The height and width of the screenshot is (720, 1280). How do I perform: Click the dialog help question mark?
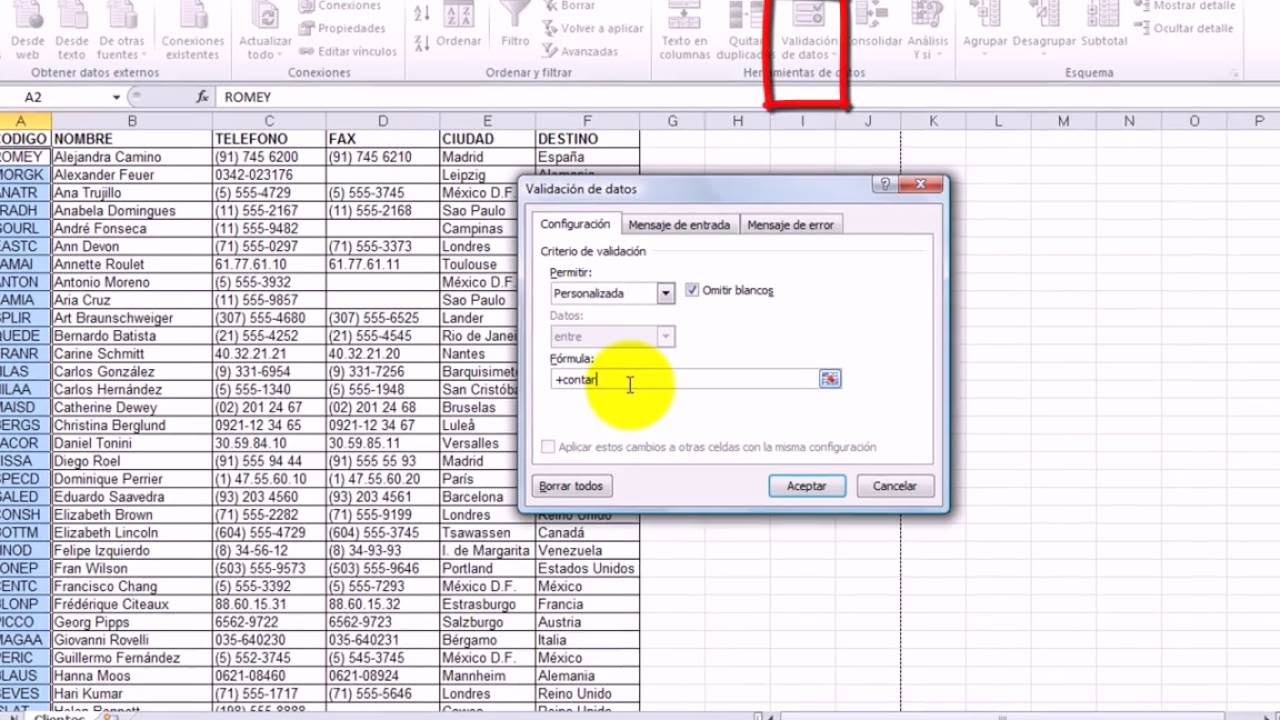pyautogui.click(x=884, y=185)
